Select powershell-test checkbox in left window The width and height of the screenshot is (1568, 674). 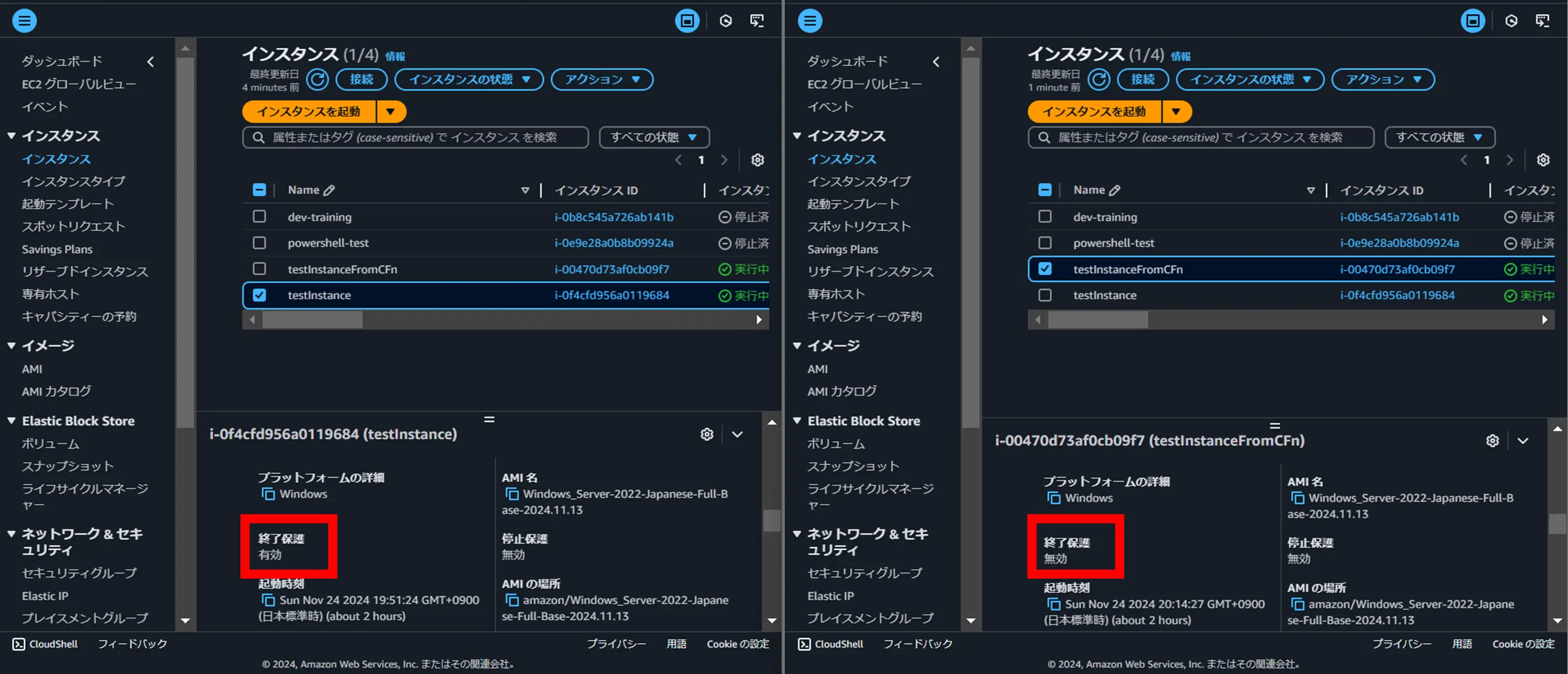click(x=259, y=243)
